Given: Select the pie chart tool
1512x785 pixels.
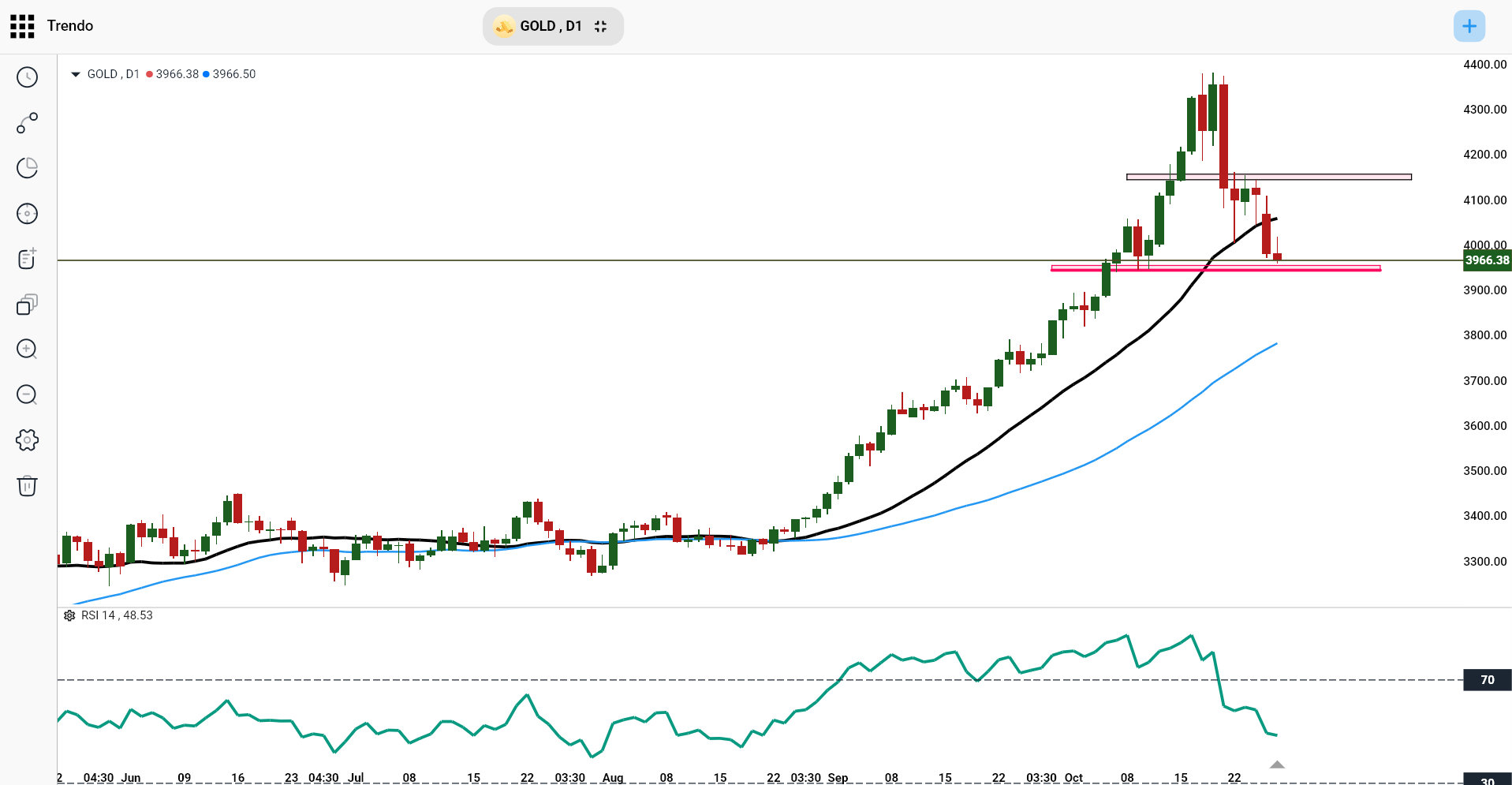Looking at the screenshot, I should (27, 168).
